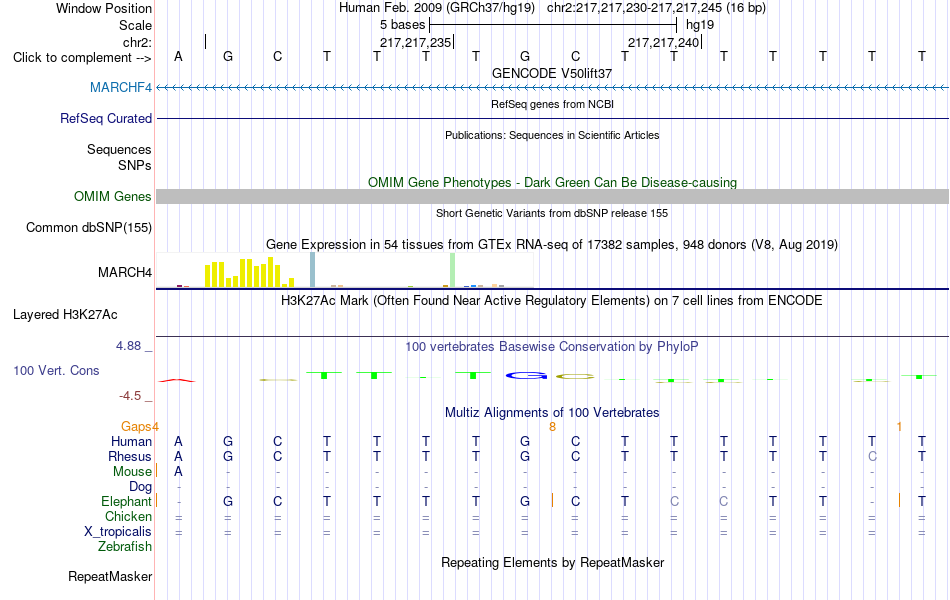Click the orange gap count 8

(x=552, y=427)
